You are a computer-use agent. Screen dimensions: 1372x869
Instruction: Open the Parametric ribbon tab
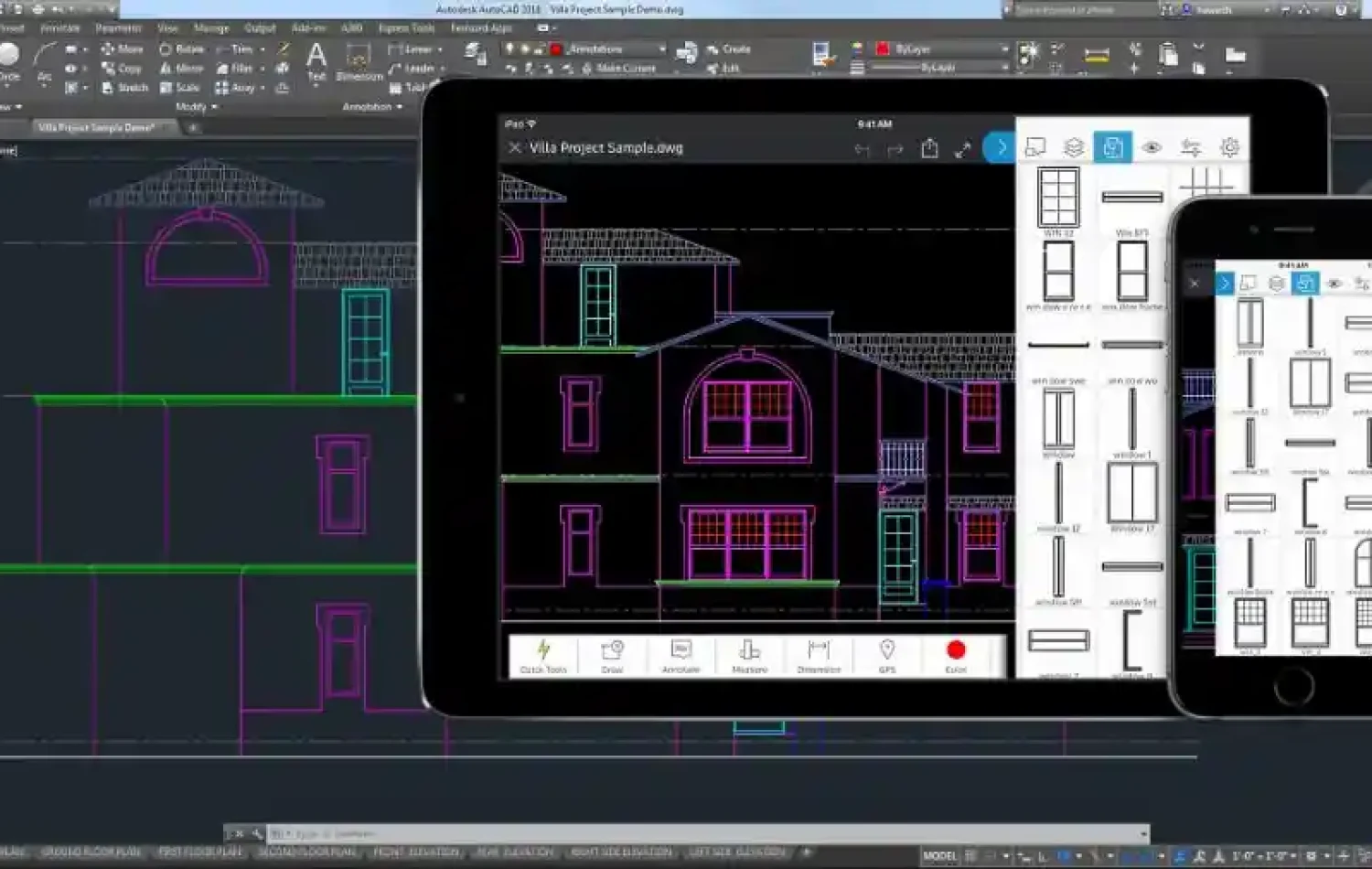tap(119, 28)
